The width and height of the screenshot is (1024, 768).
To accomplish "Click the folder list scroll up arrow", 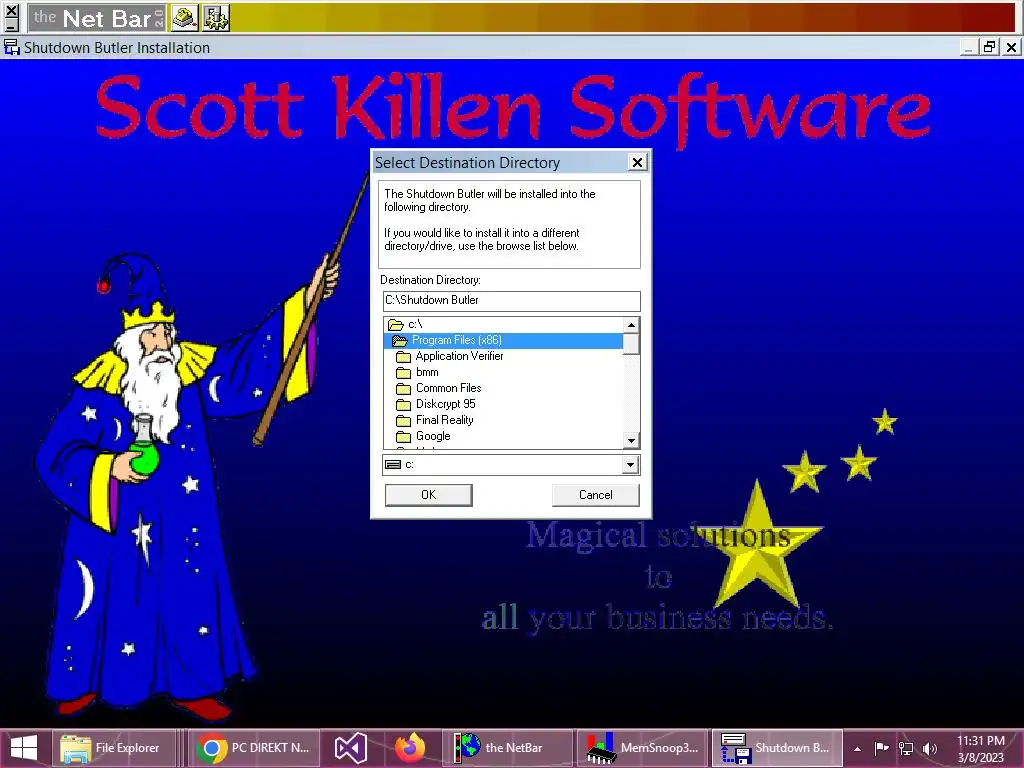I will click(631, 325).
